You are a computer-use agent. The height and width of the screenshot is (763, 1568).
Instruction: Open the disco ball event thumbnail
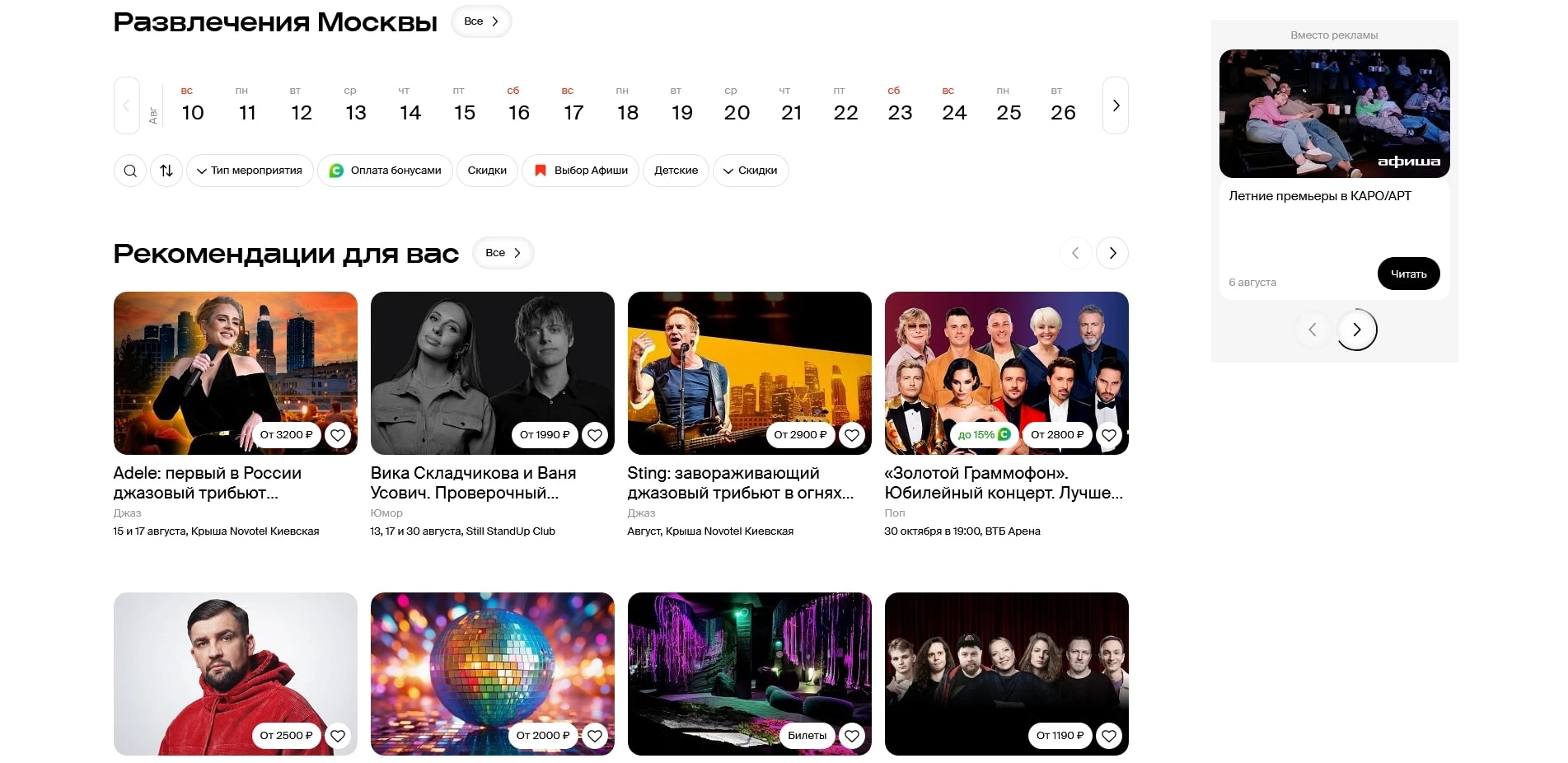(x=493, y=674)
